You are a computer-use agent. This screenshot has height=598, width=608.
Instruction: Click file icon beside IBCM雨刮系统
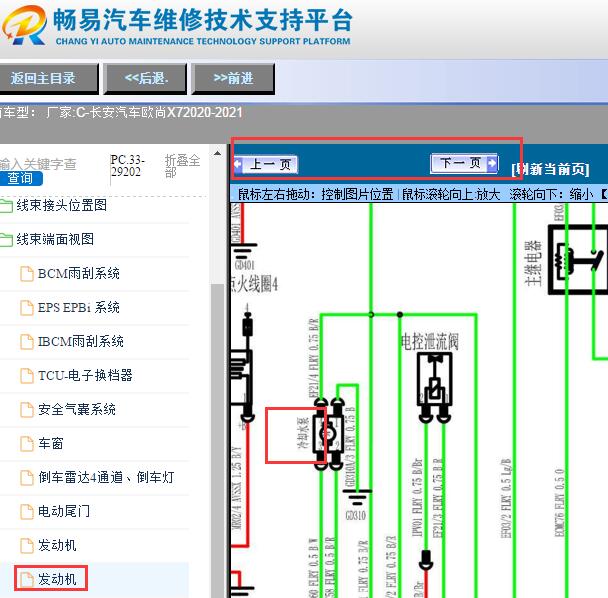[27, 342]
